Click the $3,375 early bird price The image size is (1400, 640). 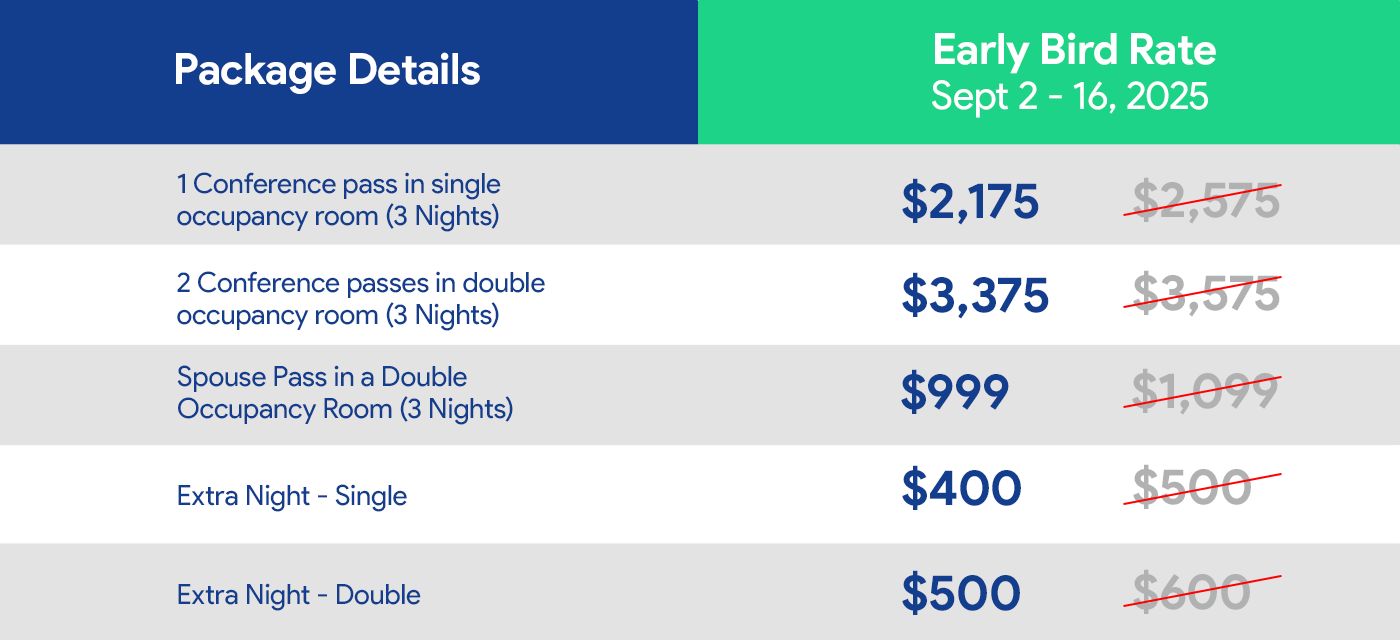coord(975,295)
